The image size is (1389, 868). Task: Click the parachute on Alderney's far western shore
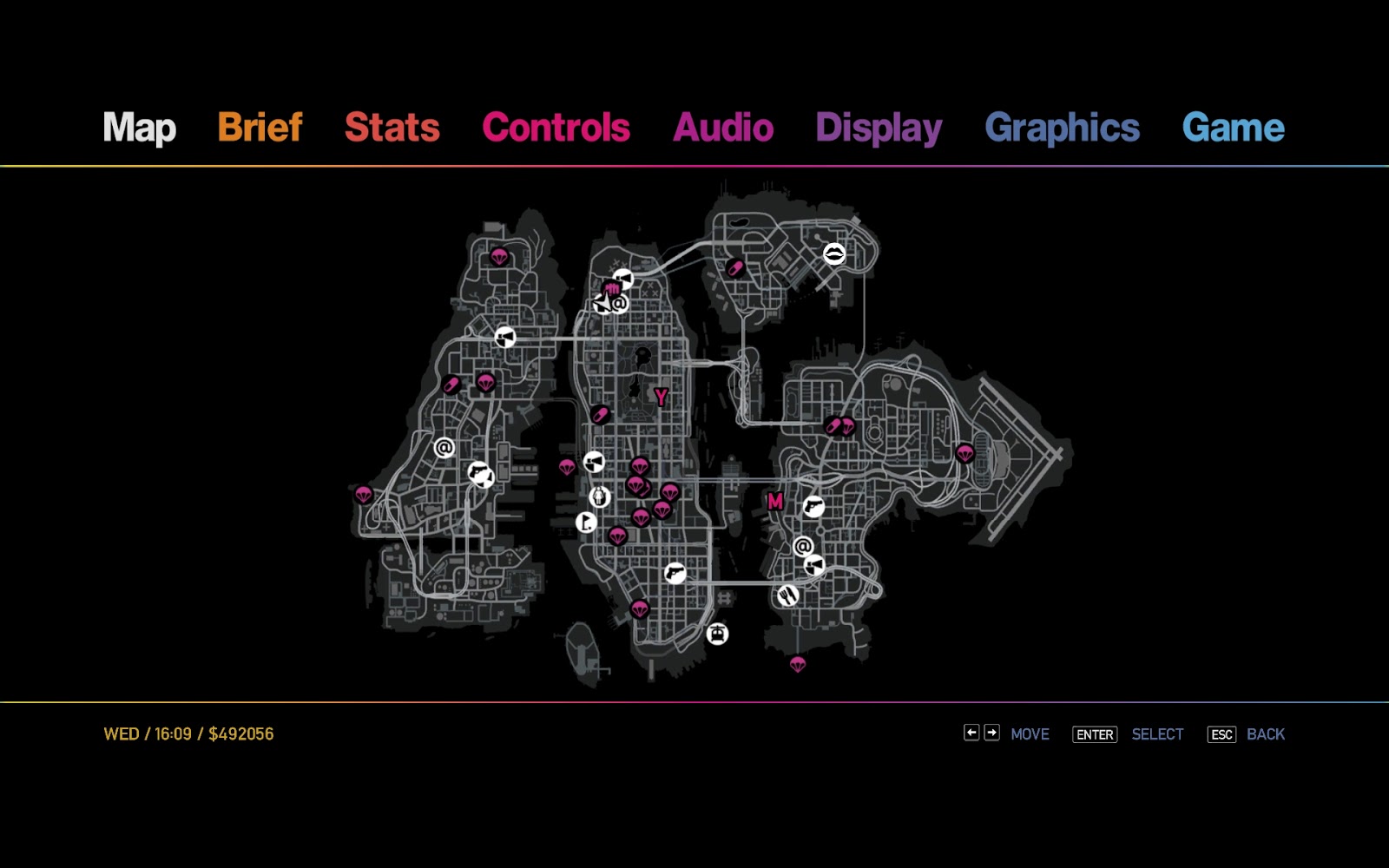click(x=364, y=496)
